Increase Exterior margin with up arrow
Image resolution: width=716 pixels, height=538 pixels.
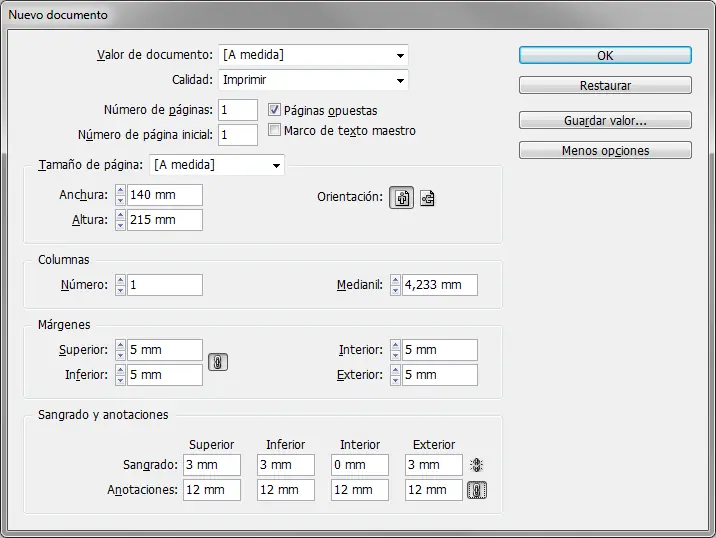coord(395,370)
